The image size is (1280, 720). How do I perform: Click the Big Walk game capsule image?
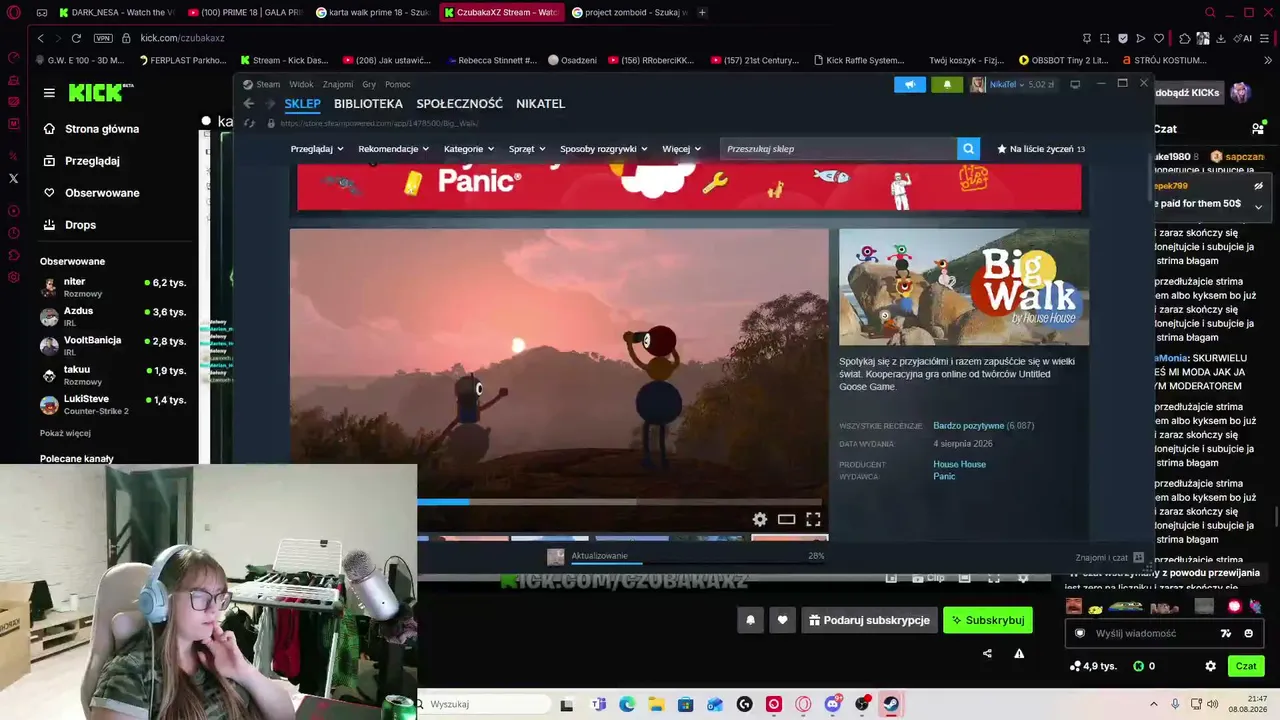point(964,287)
